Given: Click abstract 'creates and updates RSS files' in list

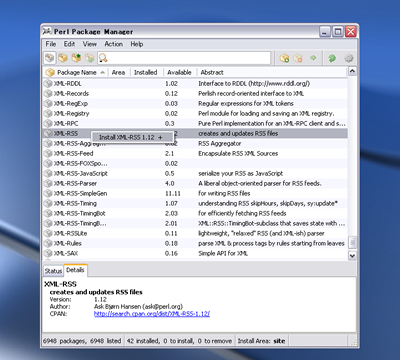Looking at the screenshot, I should point(238,133).
